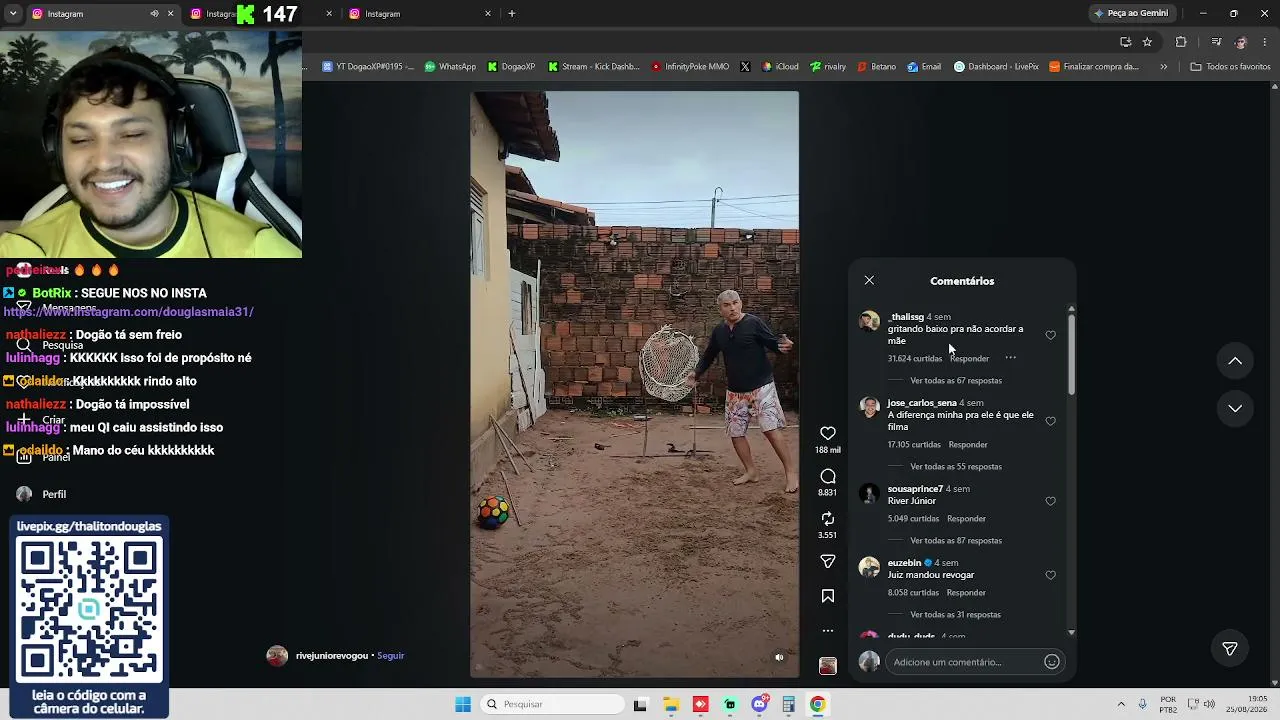
Task: Open Perfil in the Instagram sidebar
Action: tap(42, 494)
